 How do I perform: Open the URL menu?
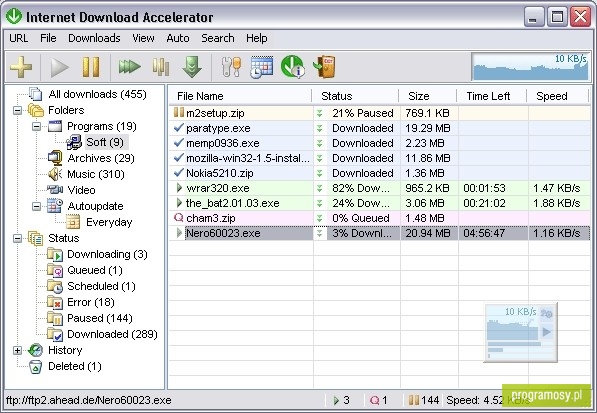19,38
